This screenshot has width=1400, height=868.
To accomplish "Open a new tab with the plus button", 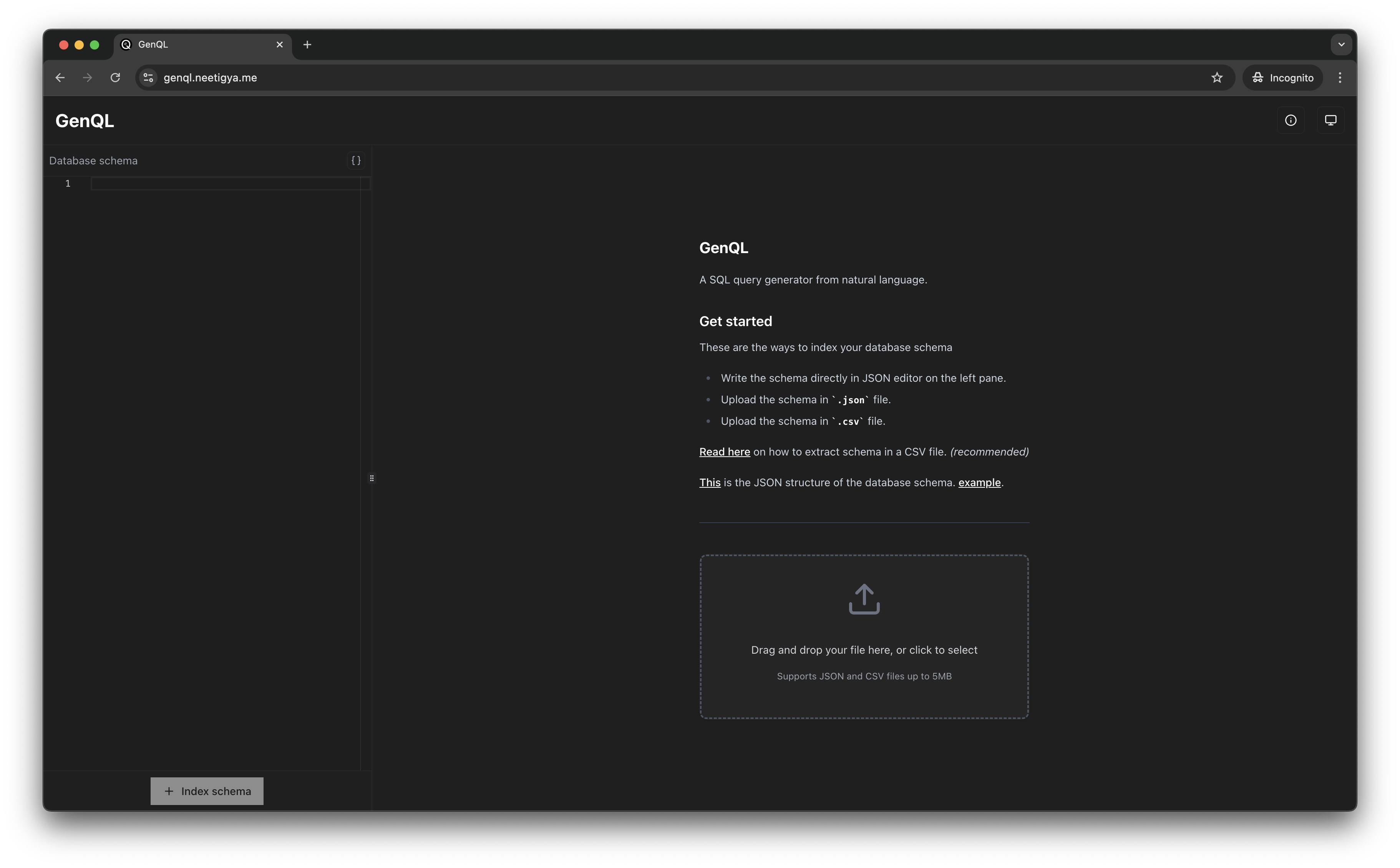I will [307, 45].
